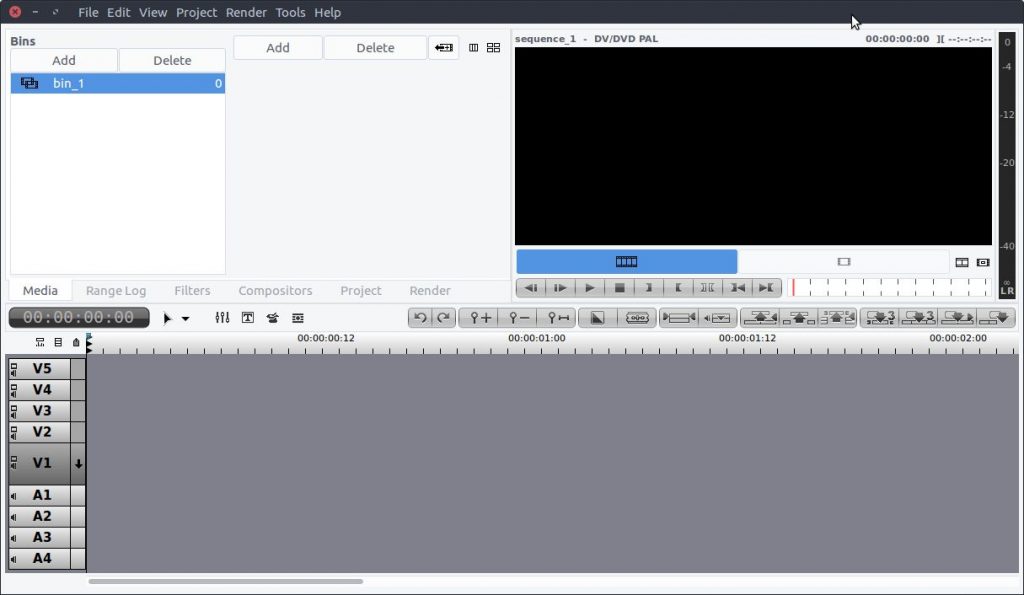
Task: Toggle the lock icon above the track headers
Action: [x=76, y=341]
